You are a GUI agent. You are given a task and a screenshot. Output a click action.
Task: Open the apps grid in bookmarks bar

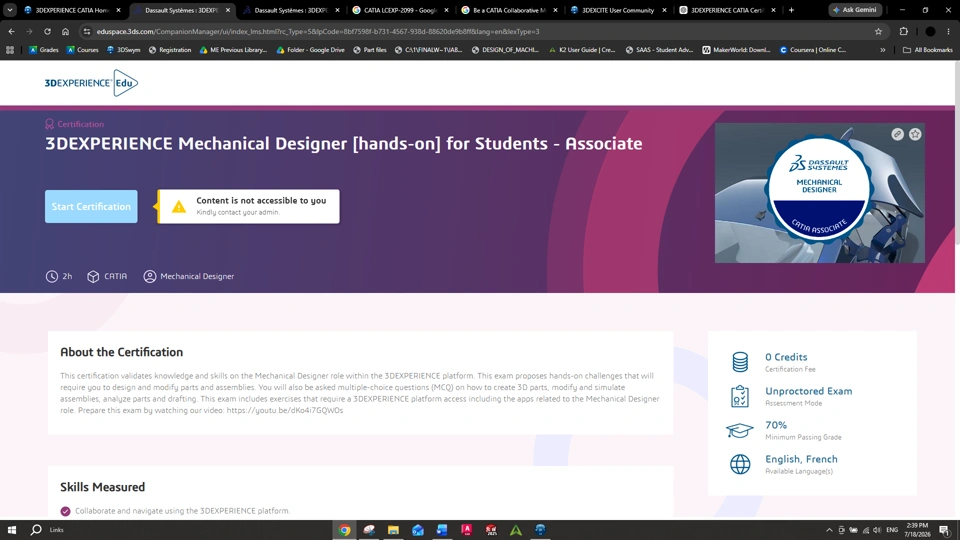(10, 50)
